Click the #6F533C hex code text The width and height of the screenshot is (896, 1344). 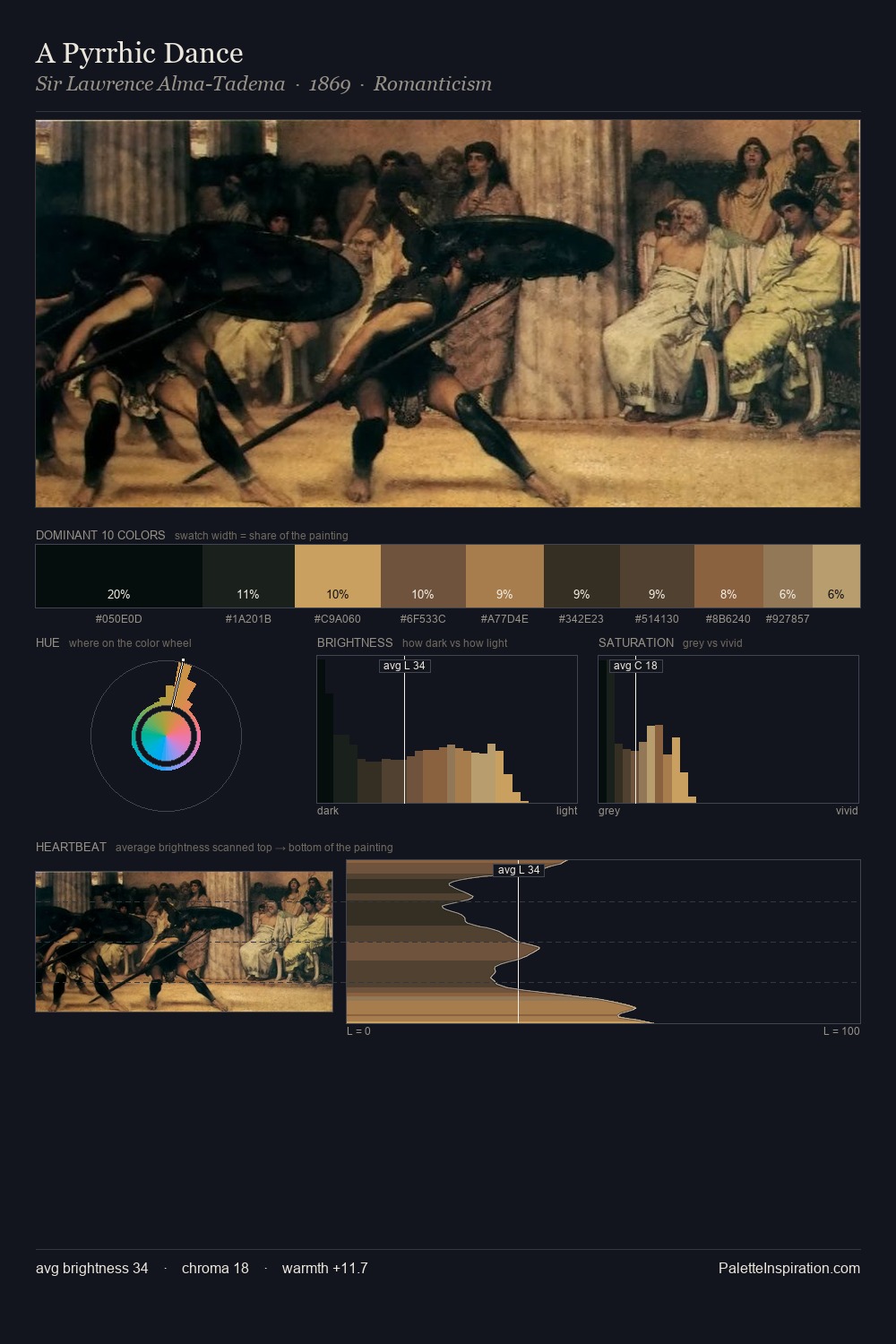pos(423,619)
